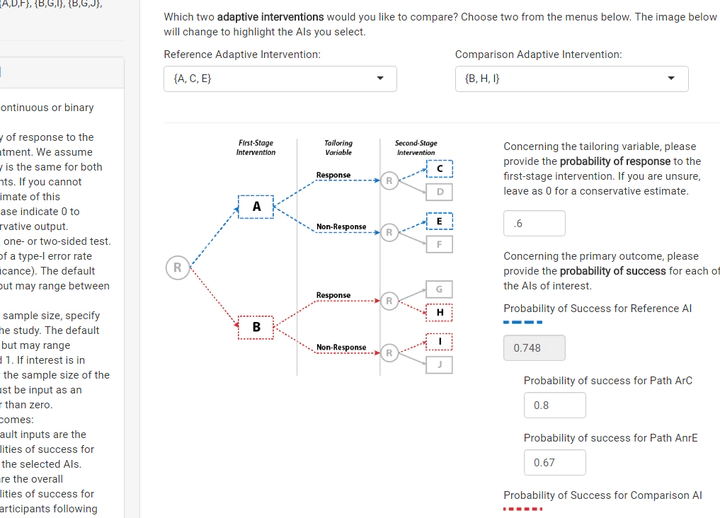Click second-stage intervention box C

point(439,169)
